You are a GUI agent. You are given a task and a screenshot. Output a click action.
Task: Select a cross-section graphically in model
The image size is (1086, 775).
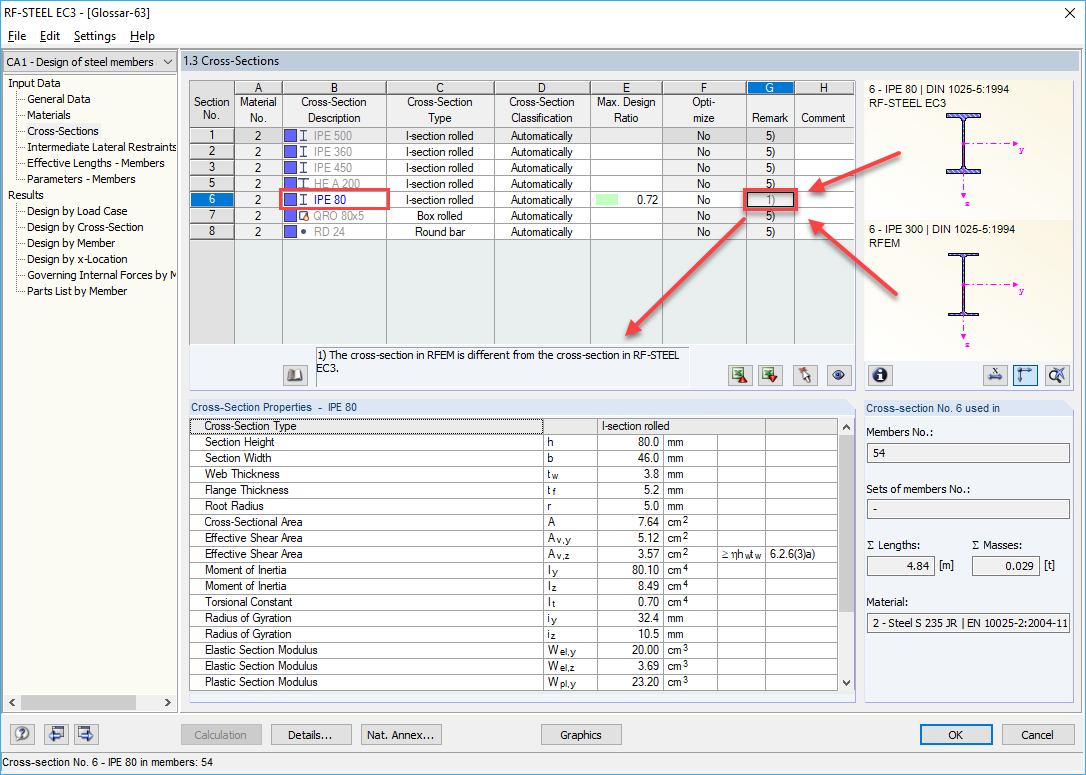[805, 375]
